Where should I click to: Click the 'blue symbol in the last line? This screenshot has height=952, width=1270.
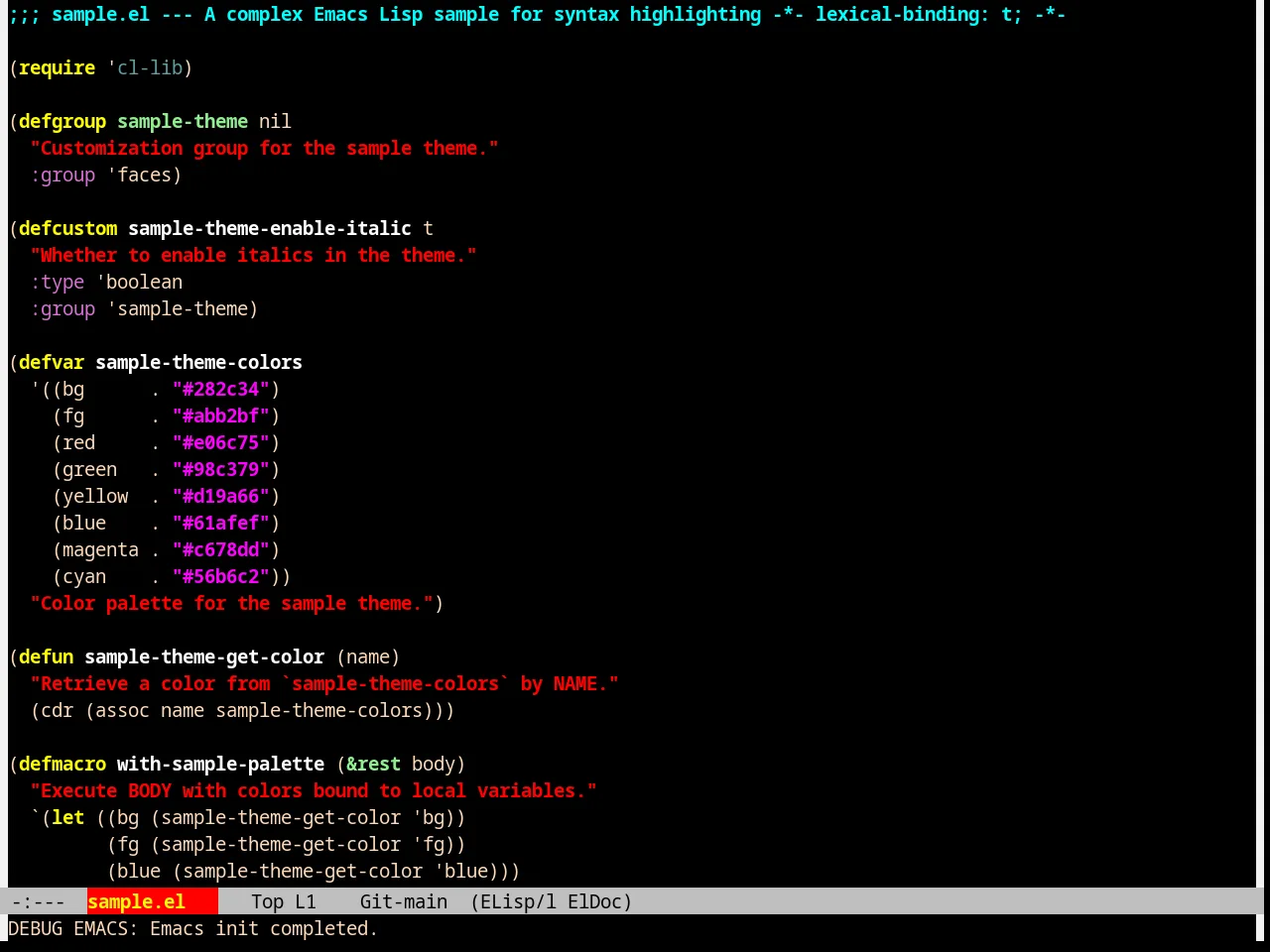[460, 871]
